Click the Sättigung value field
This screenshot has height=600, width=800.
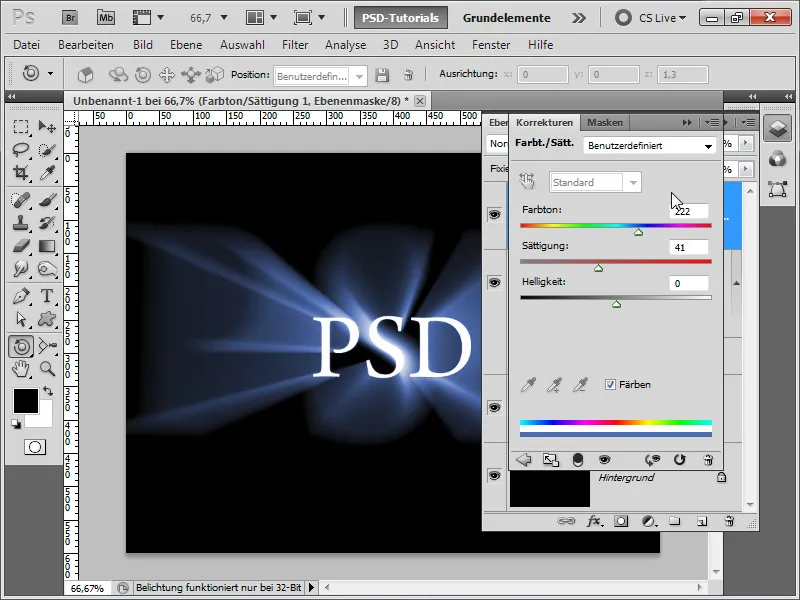tap(689, 247)
